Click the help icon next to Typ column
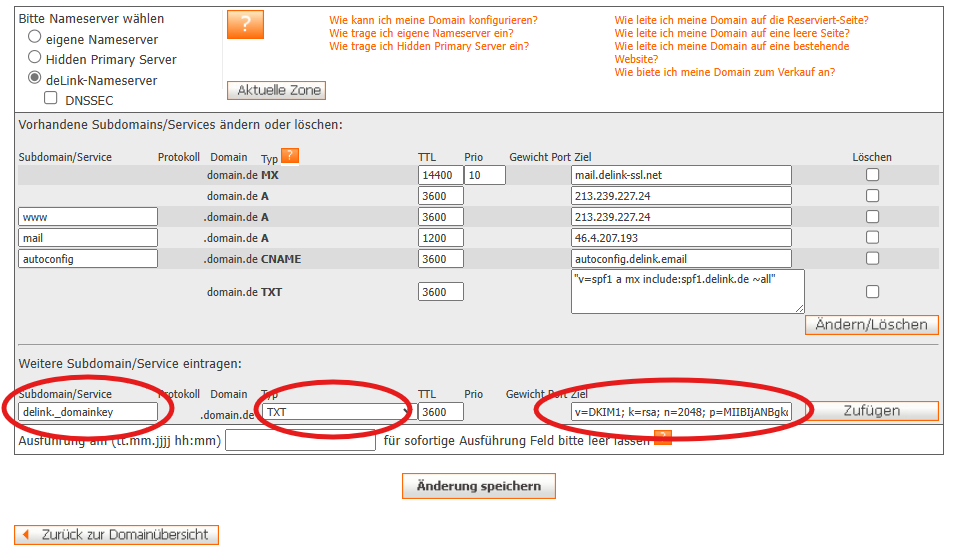The image size is (954, 552). [290, 155]
